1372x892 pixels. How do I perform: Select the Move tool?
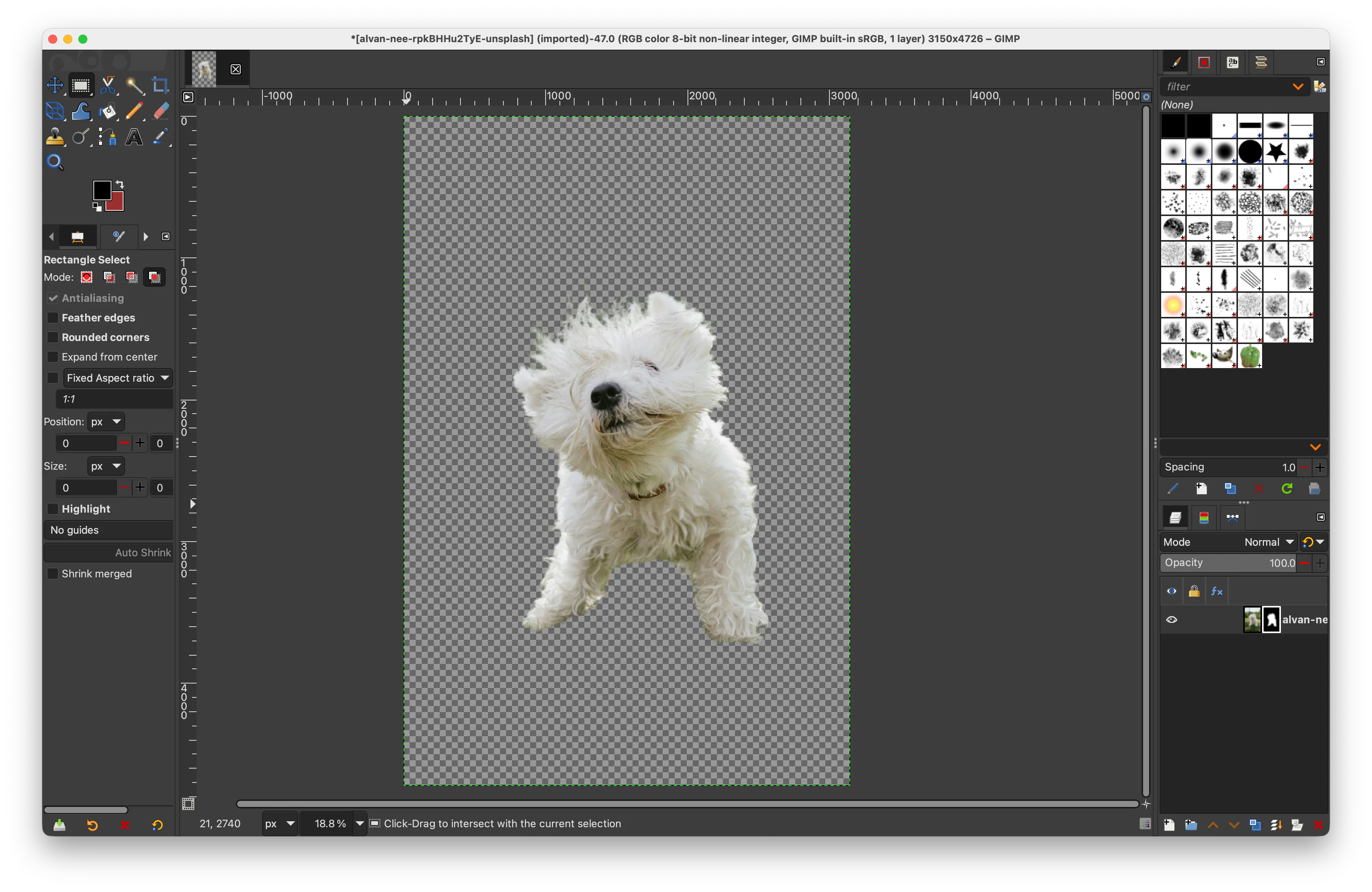point(55,85)
